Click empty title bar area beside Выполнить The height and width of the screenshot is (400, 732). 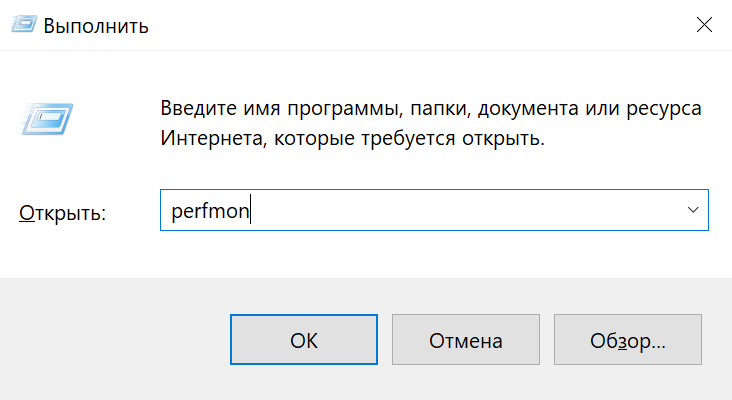[400, 25]
